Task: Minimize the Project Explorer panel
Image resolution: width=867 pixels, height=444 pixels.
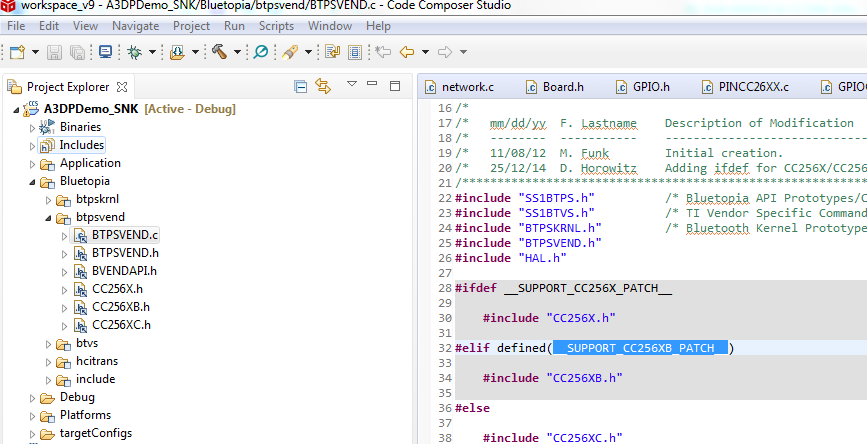Action: [x=372, y=83]
